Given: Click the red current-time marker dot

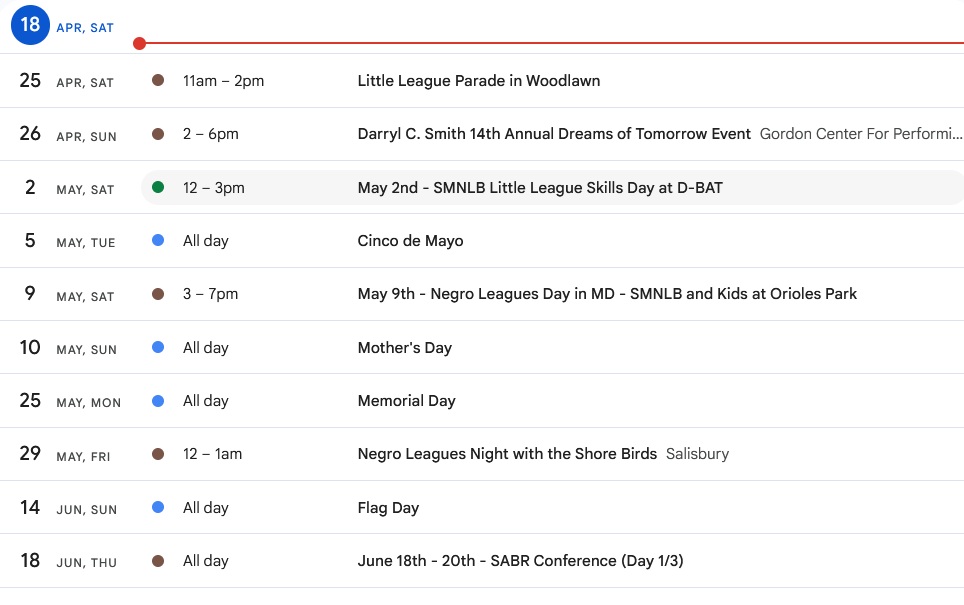Looking at the screenshot, I should point(139,43).
